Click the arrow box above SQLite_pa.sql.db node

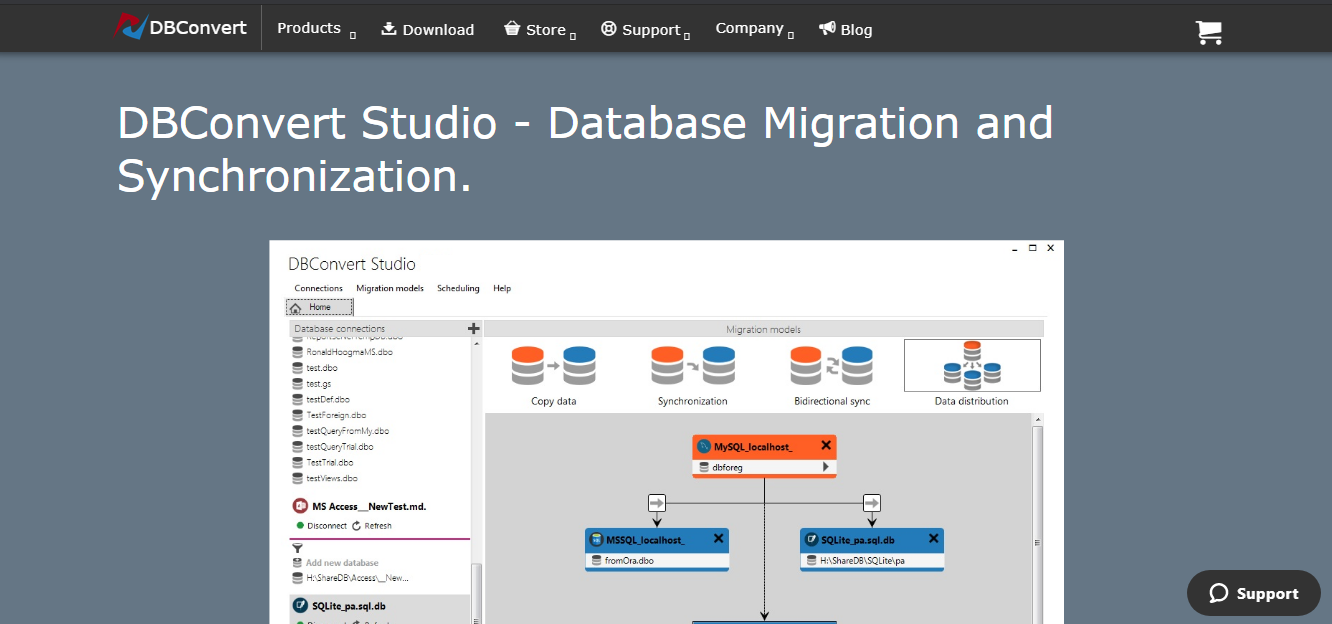[872, 502]
